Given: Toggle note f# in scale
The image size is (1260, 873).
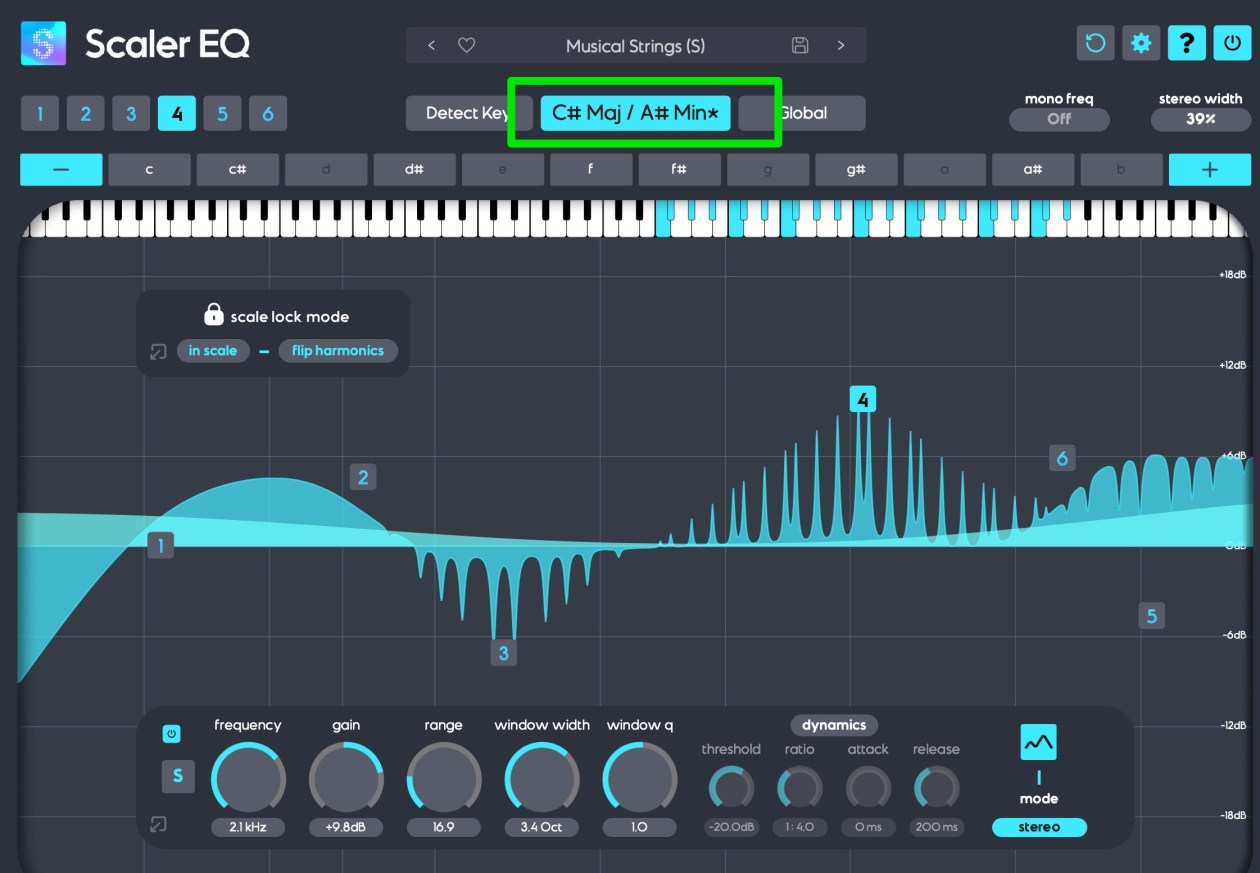Looking at the screenshot, I should click(679, 169).
